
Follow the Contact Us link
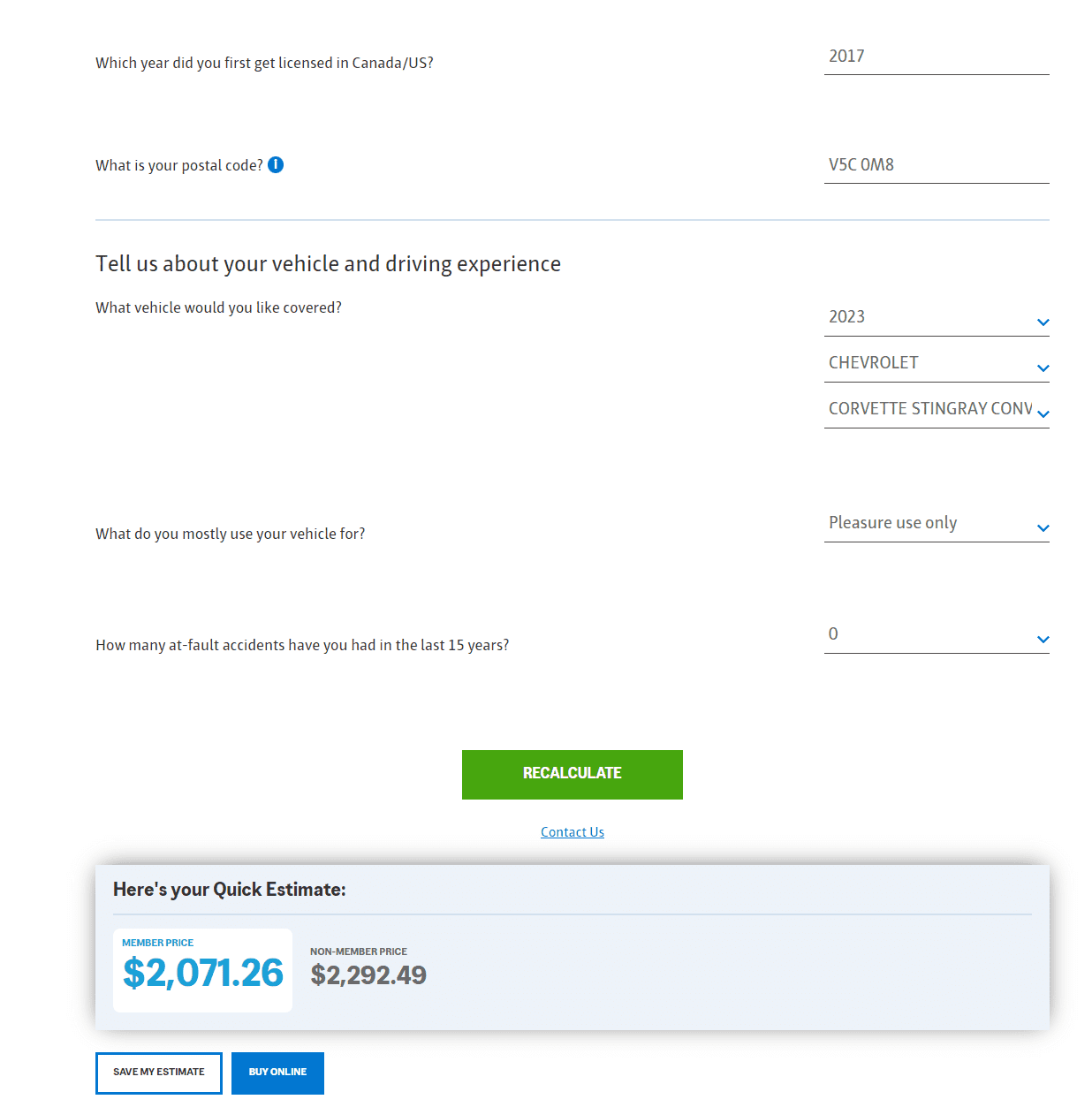click(573, 832)
